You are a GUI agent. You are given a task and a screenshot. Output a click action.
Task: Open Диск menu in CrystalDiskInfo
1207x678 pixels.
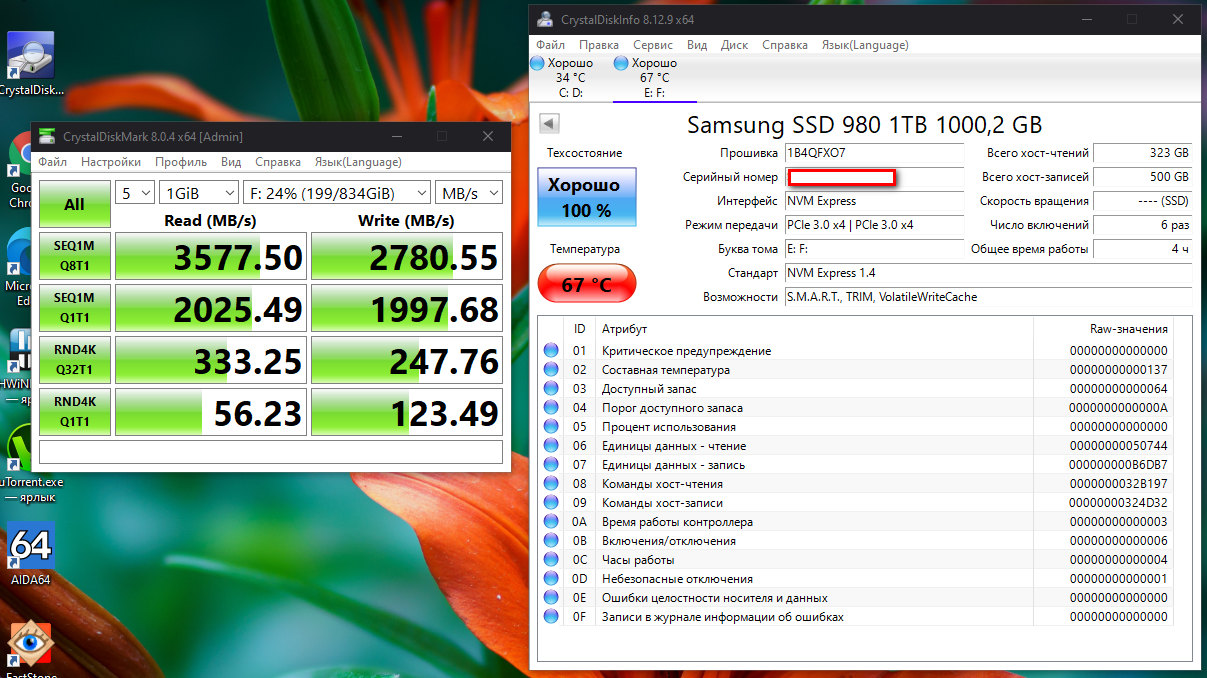point(735,45)
